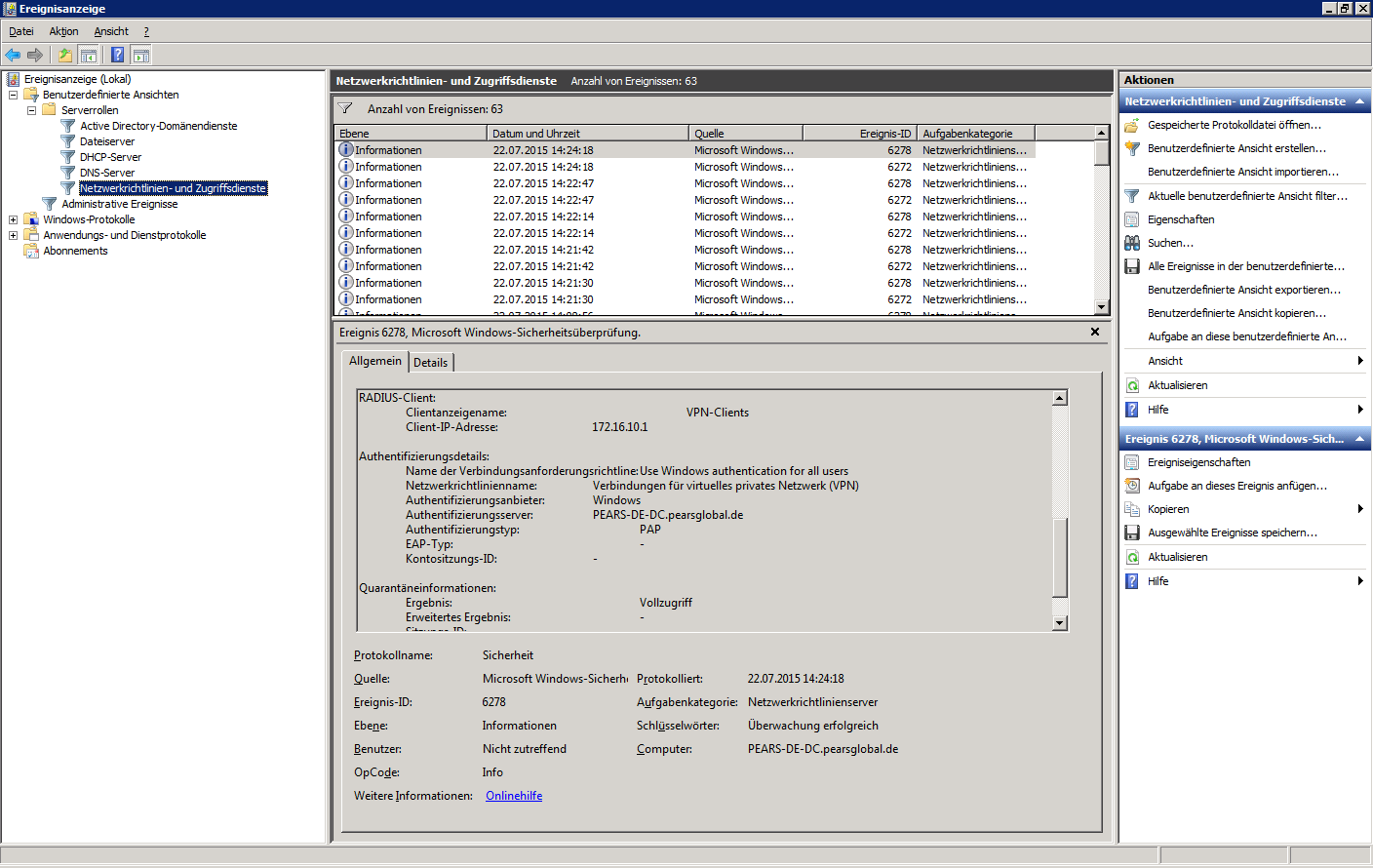Image resolution: width=1373 pixels, height=868 pixels.
Task: Open the Onlinehilfe link
Action: click(514, 796)
